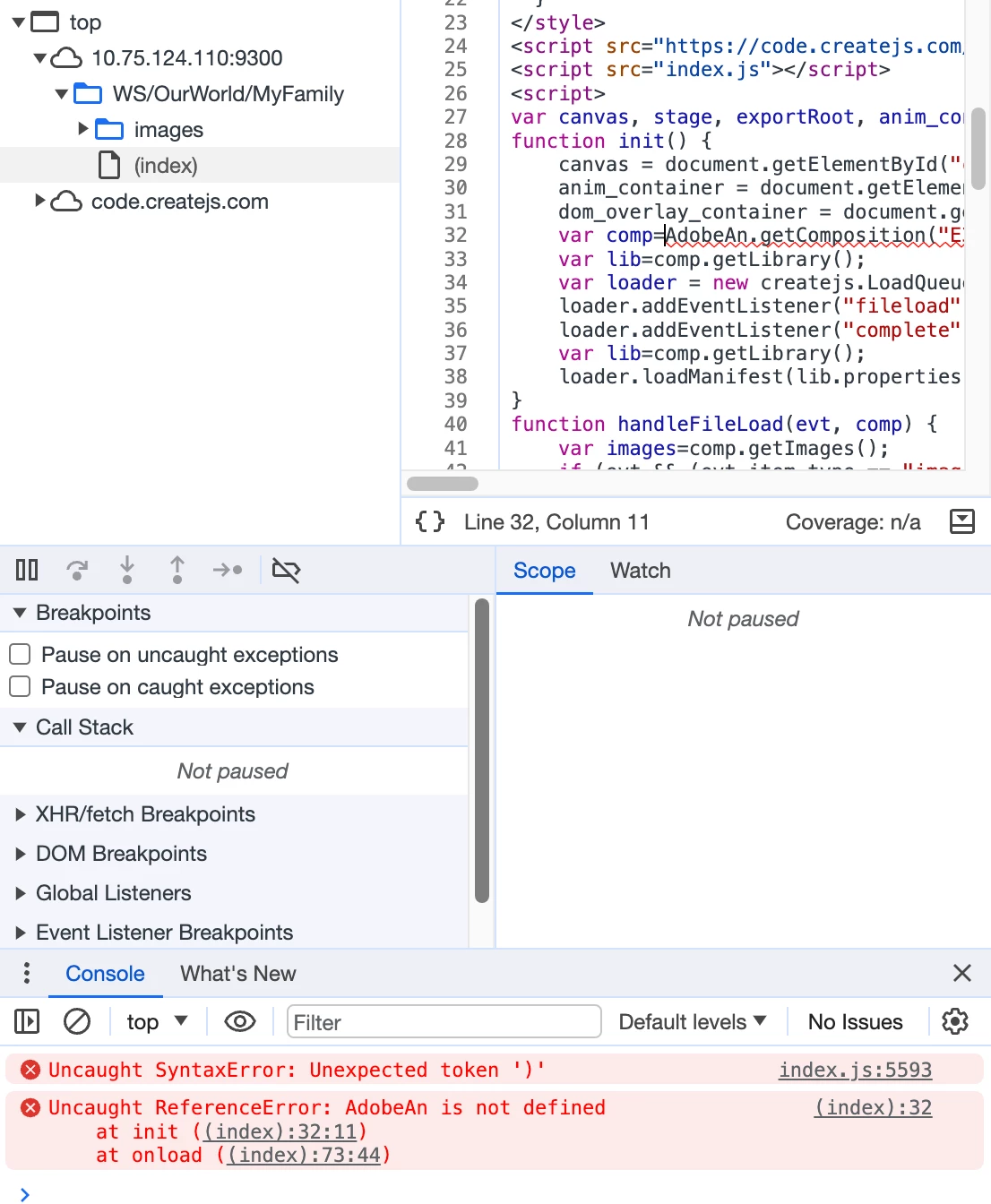The width and height of the screenshot is (991, 1204).
Task: Click code line 'function handleFileLoad(evt, comp) {'
Action: (724, 424)
